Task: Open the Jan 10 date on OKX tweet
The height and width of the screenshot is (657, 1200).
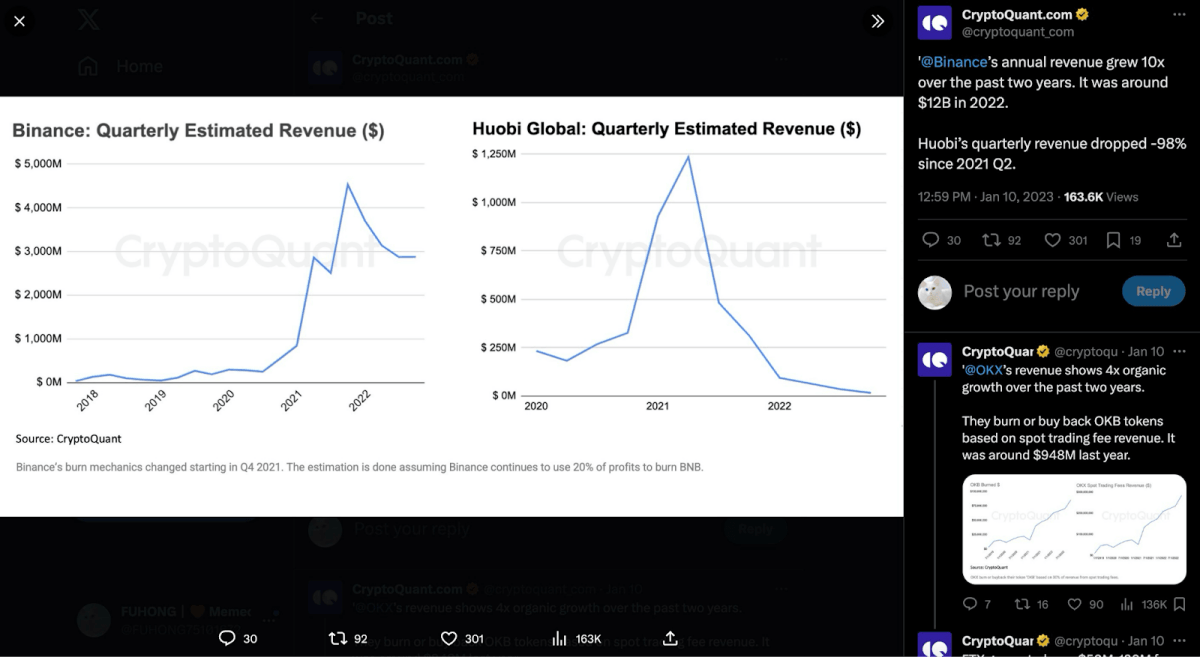Action: coord(1146,352)
